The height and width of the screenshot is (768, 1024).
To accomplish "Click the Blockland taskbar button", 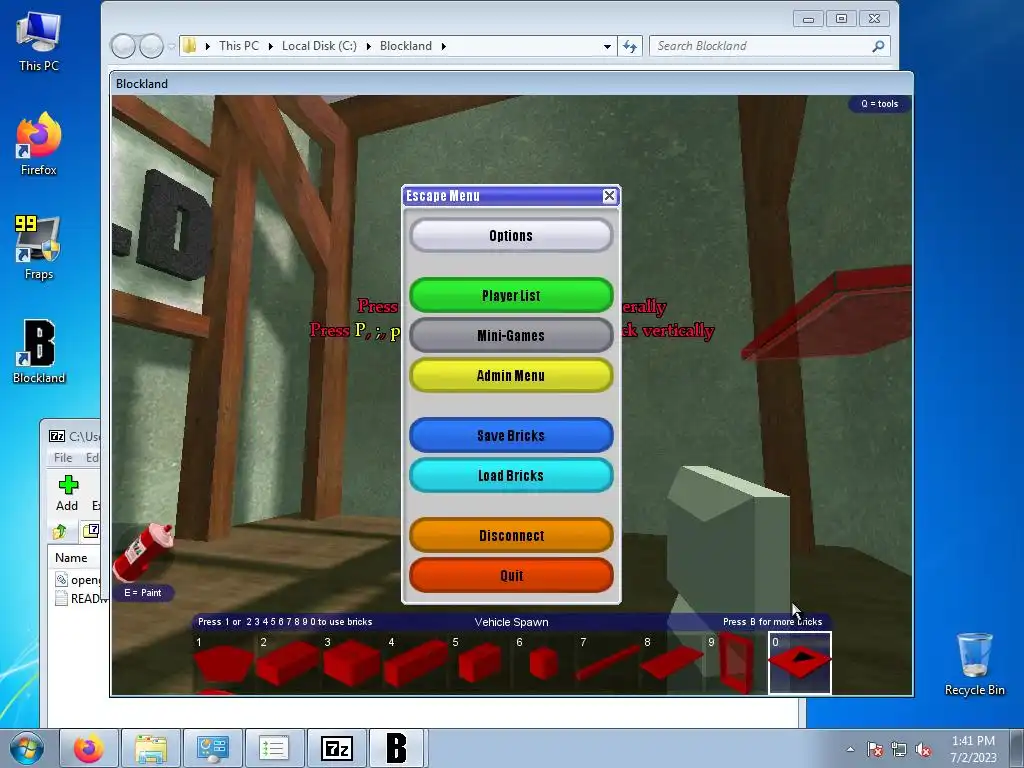I will tap(398, 748).
